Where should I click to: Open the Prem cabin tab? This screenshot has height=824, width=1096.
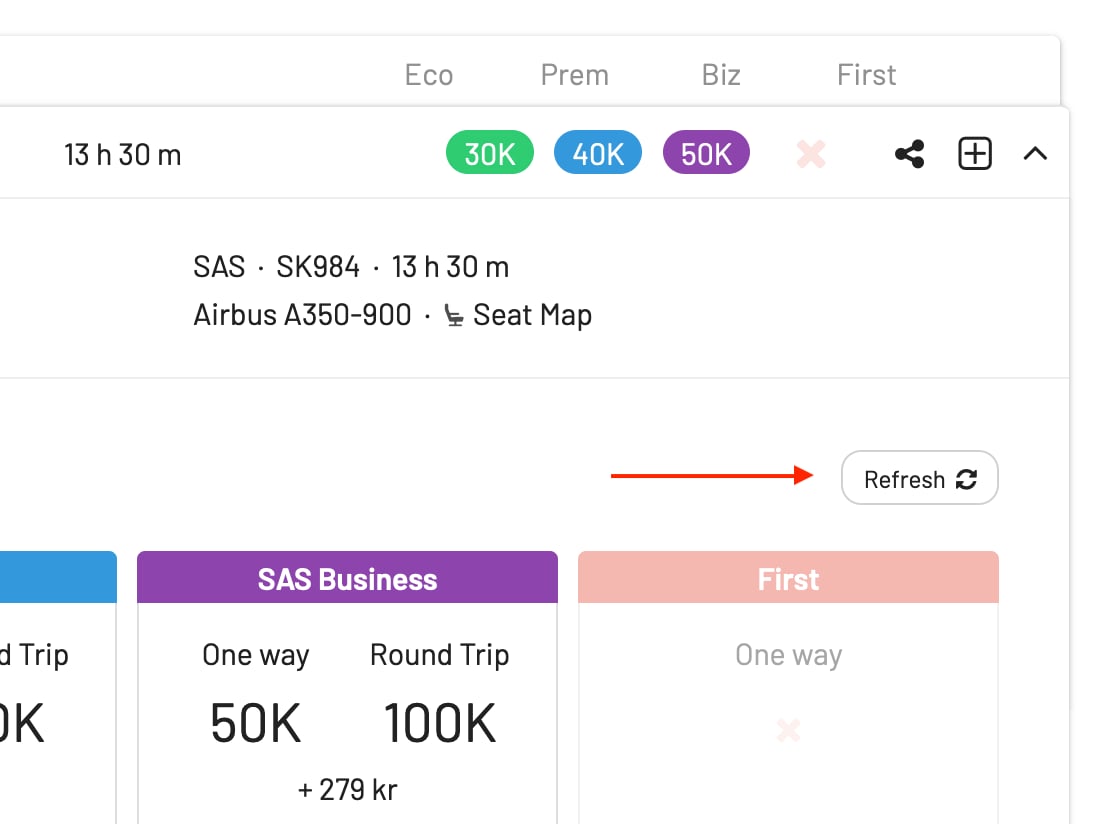pyautogui.click(x=575, y=74)
